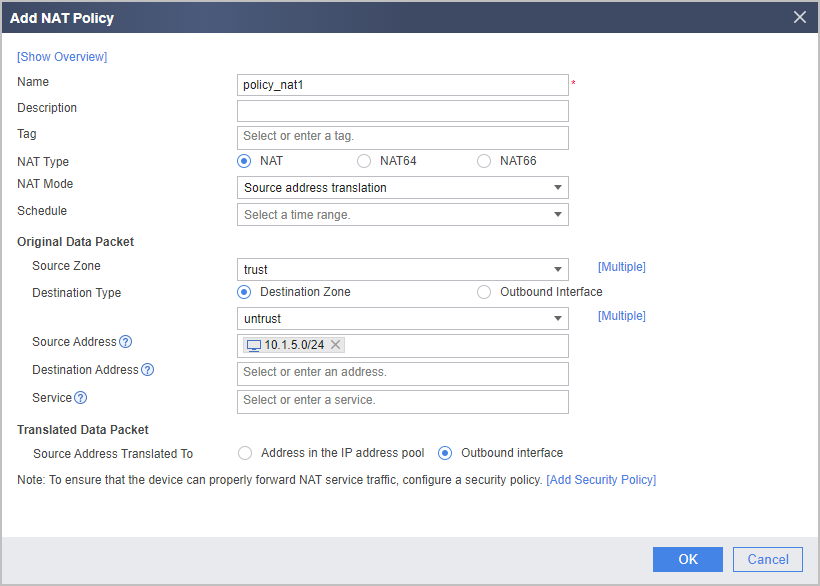Click the Source Address help icon
This screenshot has height=586, width=820.
click(x=126, y=342)
